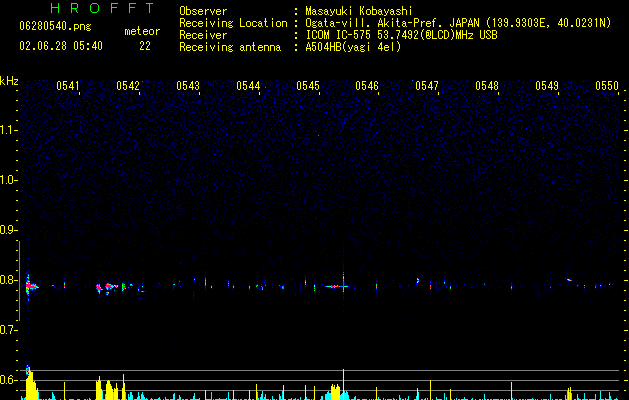Click the 0.8 kHz frequency label
The image size is (629, 400).
tap(8, 280)
